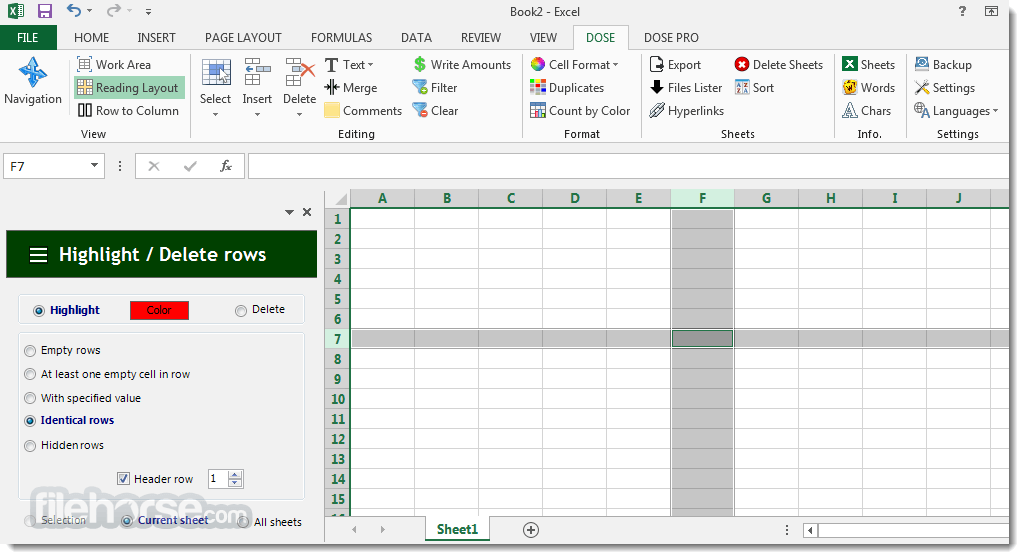The image size is (1024, 559).
Task: Open the Merge cells tool
Action: (x=351, y=88)
